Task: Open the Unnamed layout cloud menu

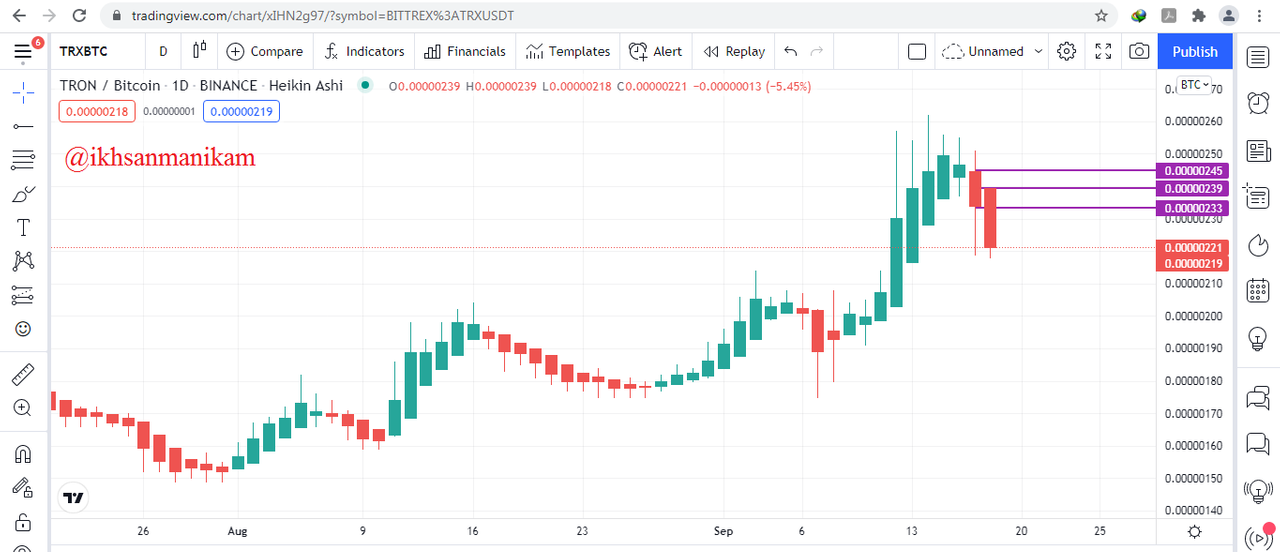Action: tap(984, 51)
